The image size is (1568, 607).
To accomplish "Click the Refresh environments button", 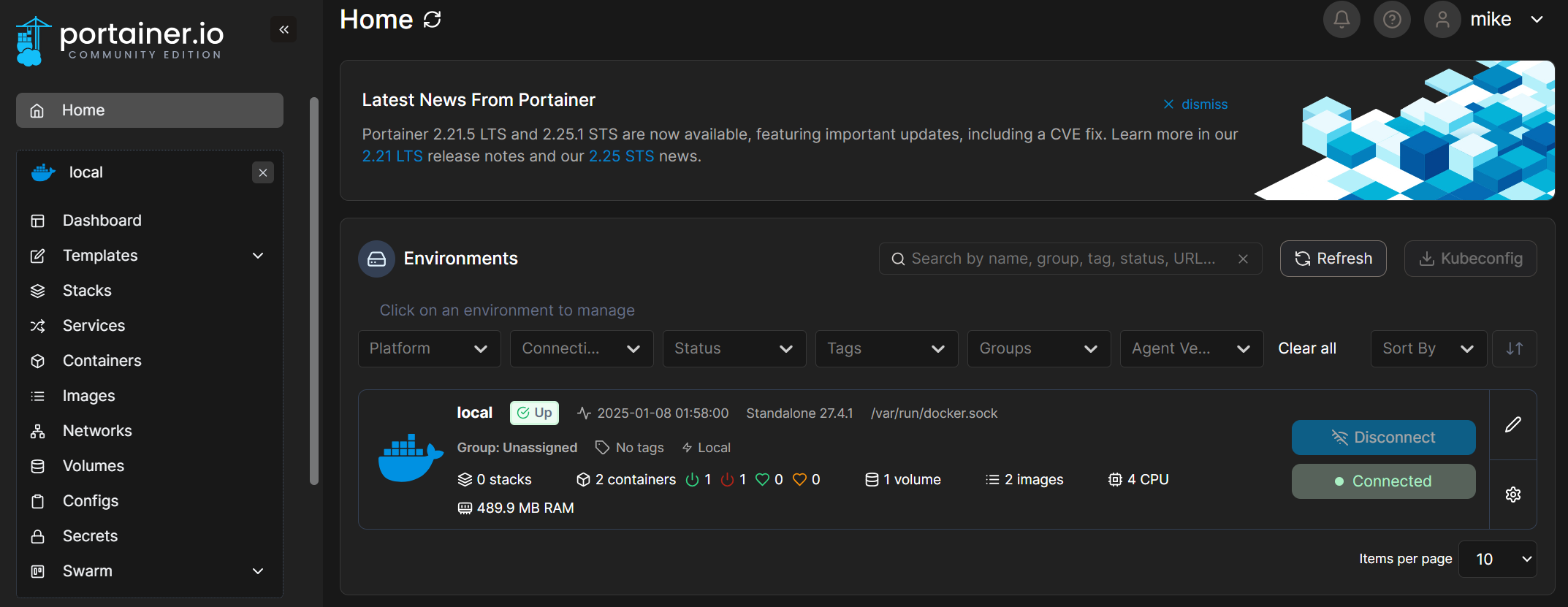I will point(1333,259).
